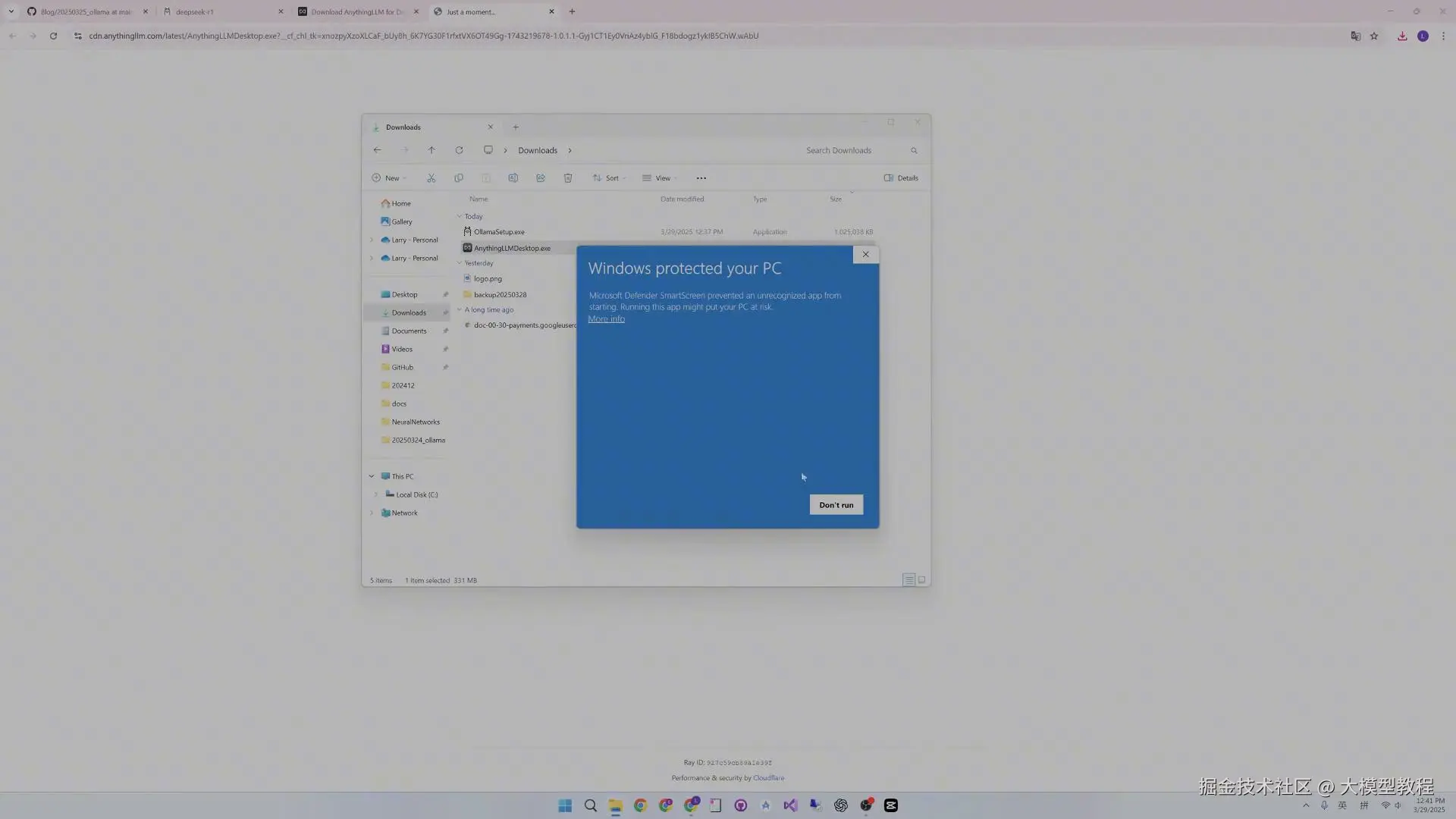Open Chrome downloads icon in browser toolbar
Viewport: 1456px width, 819px height.
pyautogui.click(x=1402, y=36)
